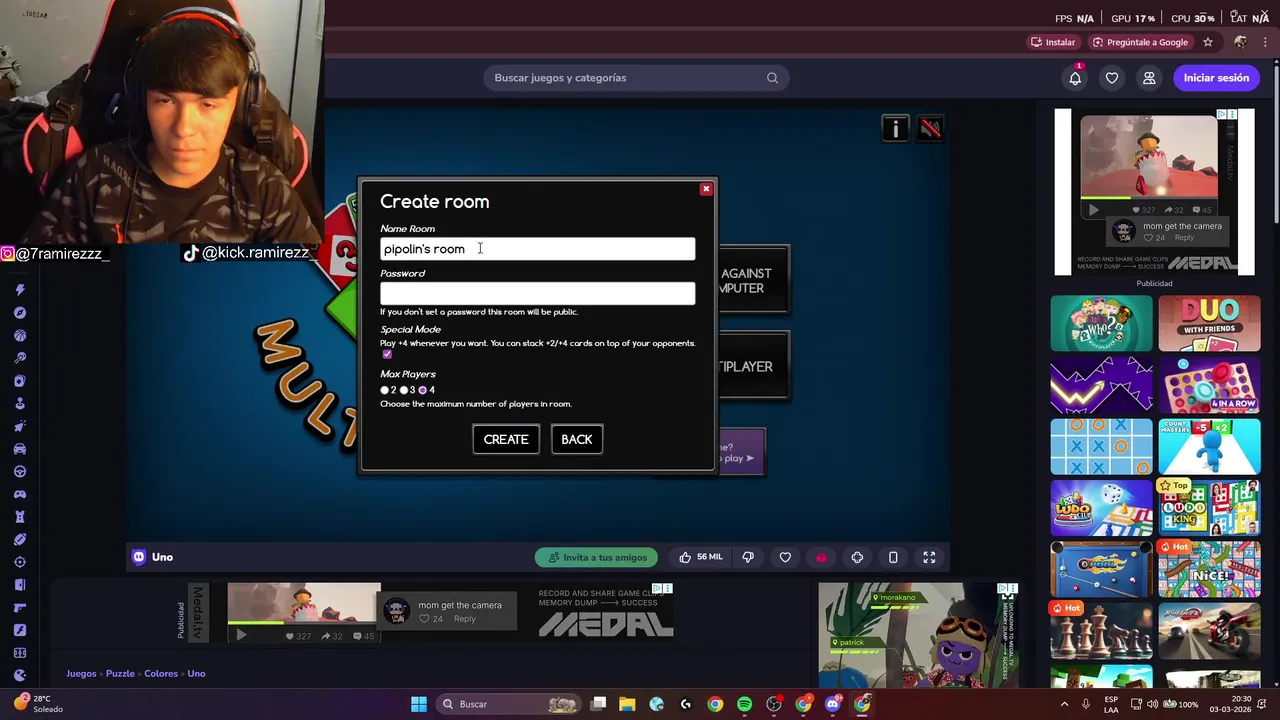This screenshot has width=1280, height=720.
Task: Open car sidebar category icon
Action: [x=19, y=449]
